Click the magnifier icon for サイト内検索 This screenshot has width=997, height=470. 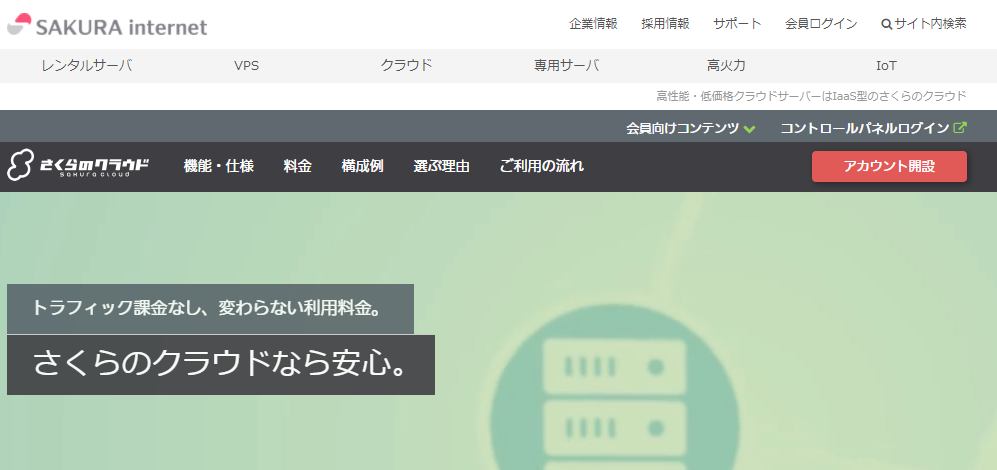pyautogui.click(x=886, y=24)
